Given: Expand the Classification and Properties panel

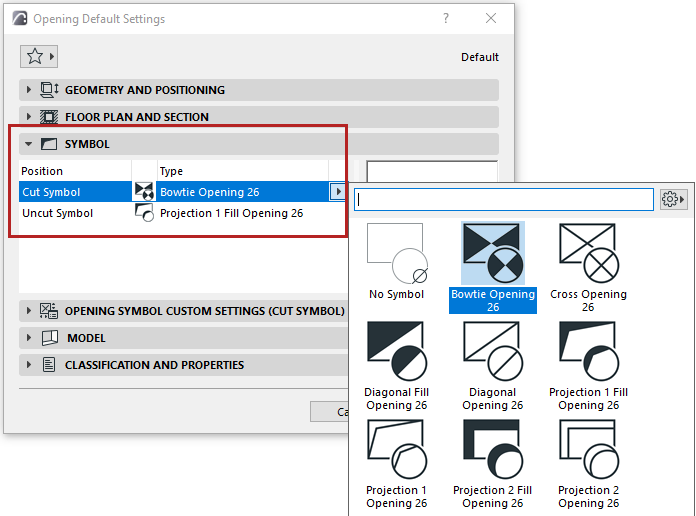Looking at the screenshot, I should [29, 365].
